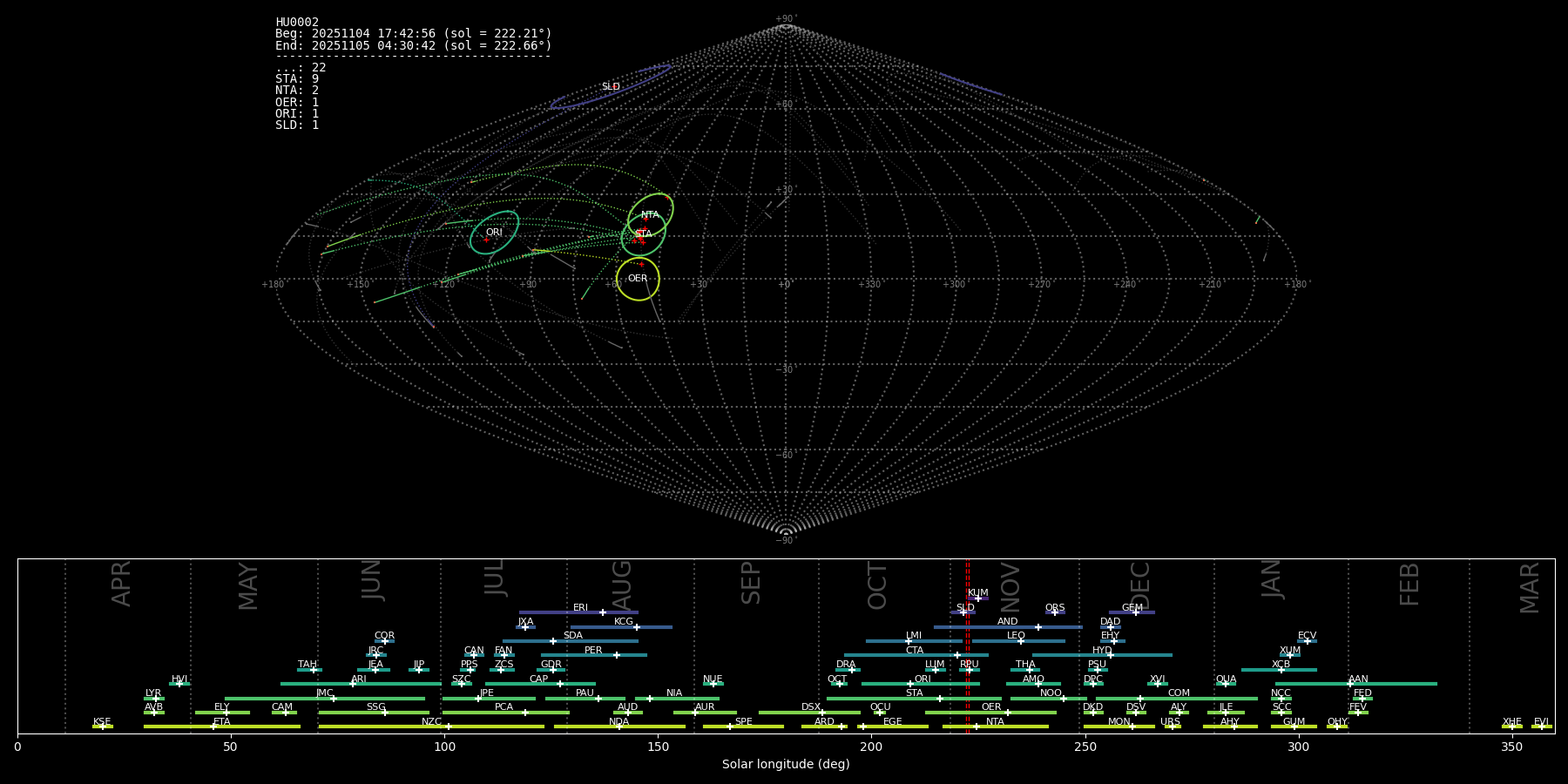Click the OER radiant circle on sky map
Viewport: 1568px width, 784px height.
[638, 298]
